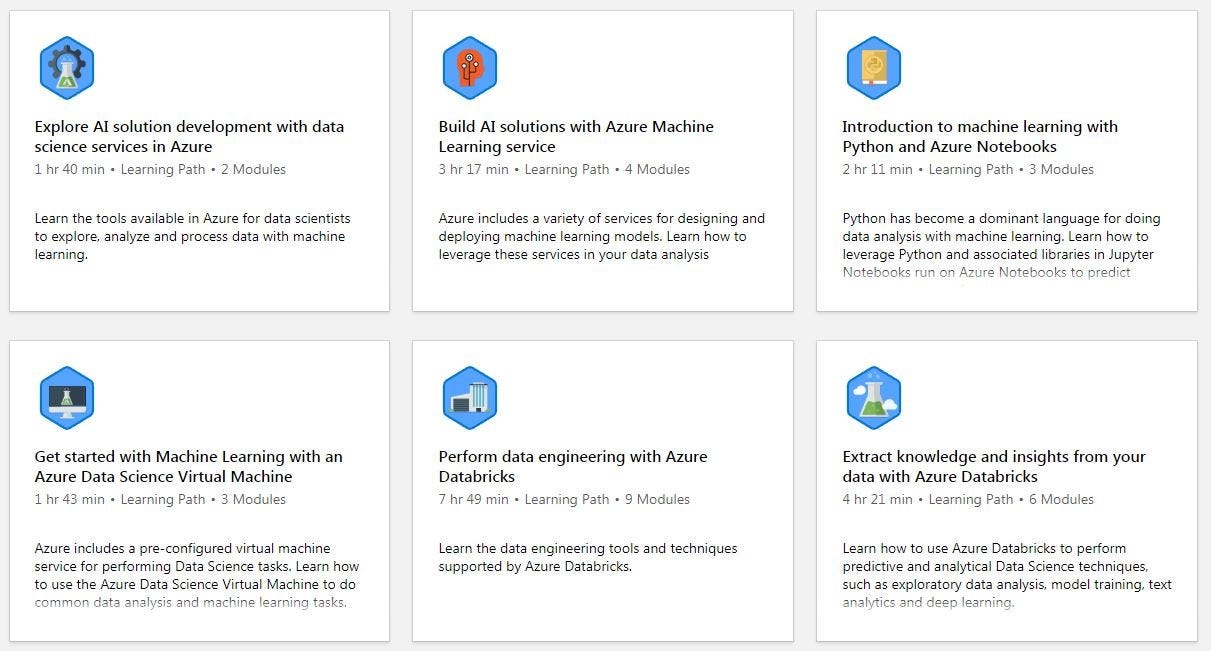
Task: Click the orange AI head hexagon icon
Action: point(470,68)
